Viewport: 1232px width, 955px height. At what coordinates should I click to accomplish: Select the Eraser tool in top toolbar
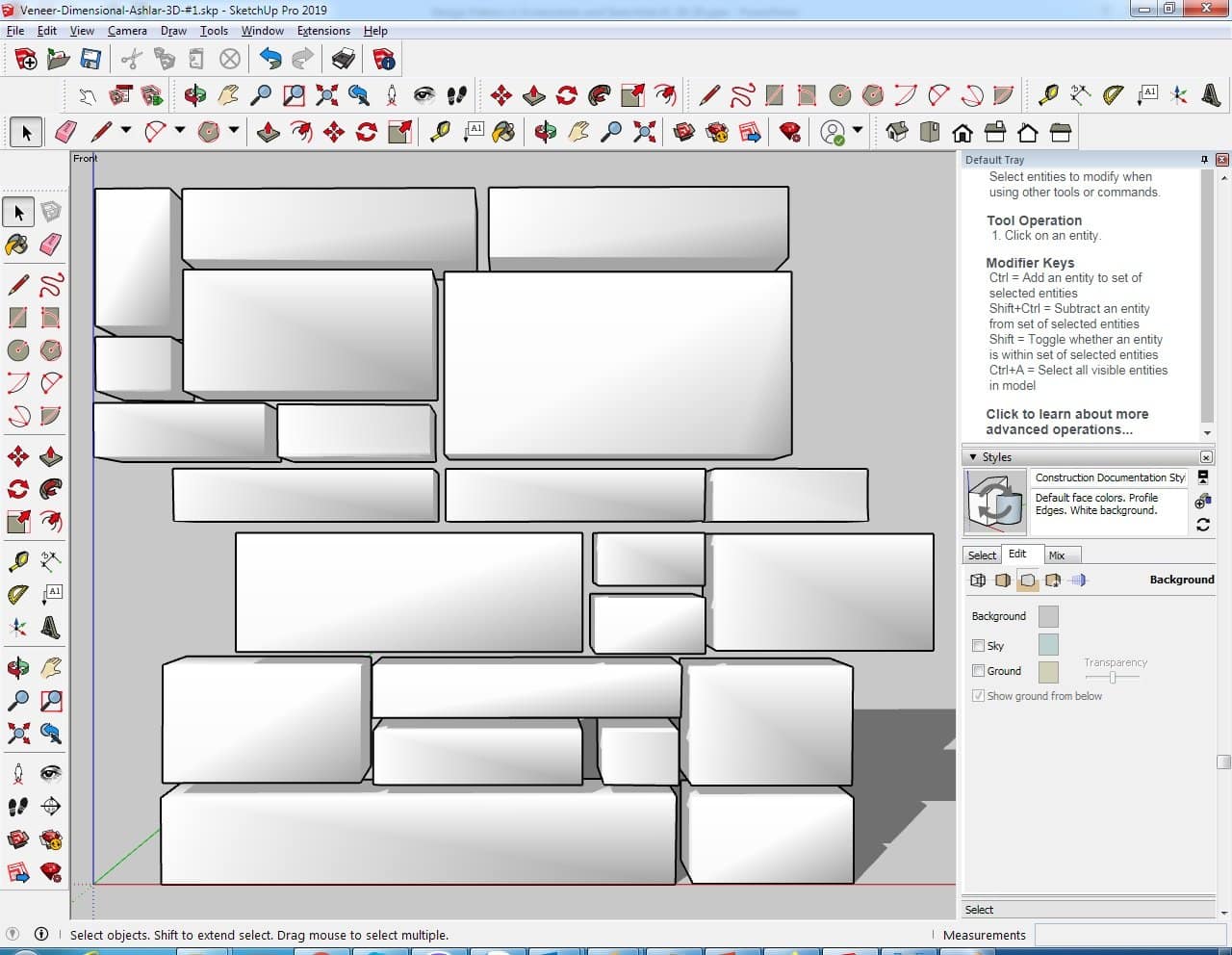point(65,132)
